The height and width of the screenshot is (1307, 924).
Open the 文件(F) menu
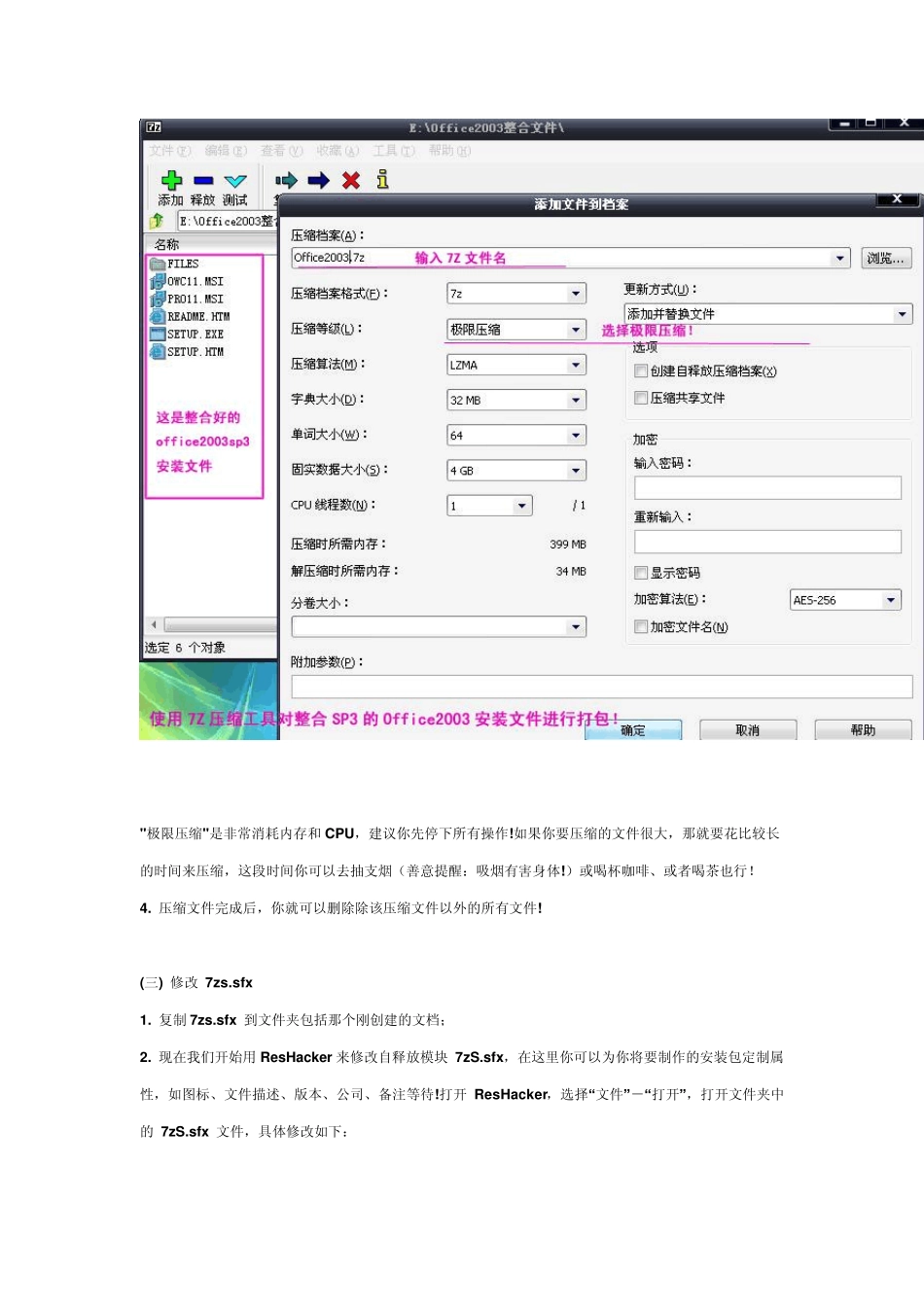click(x=170, y=151)
